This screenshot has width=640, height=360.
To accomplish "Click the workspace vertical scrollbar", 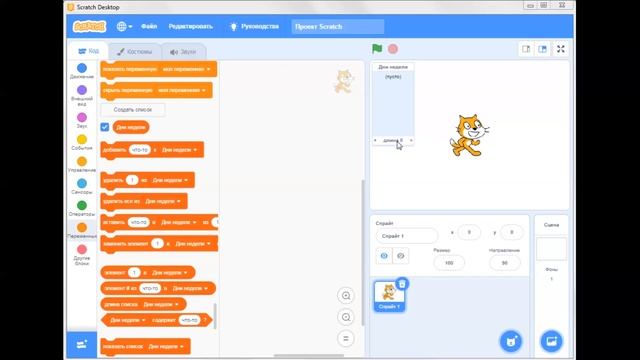I will click(x=362, y=253).
